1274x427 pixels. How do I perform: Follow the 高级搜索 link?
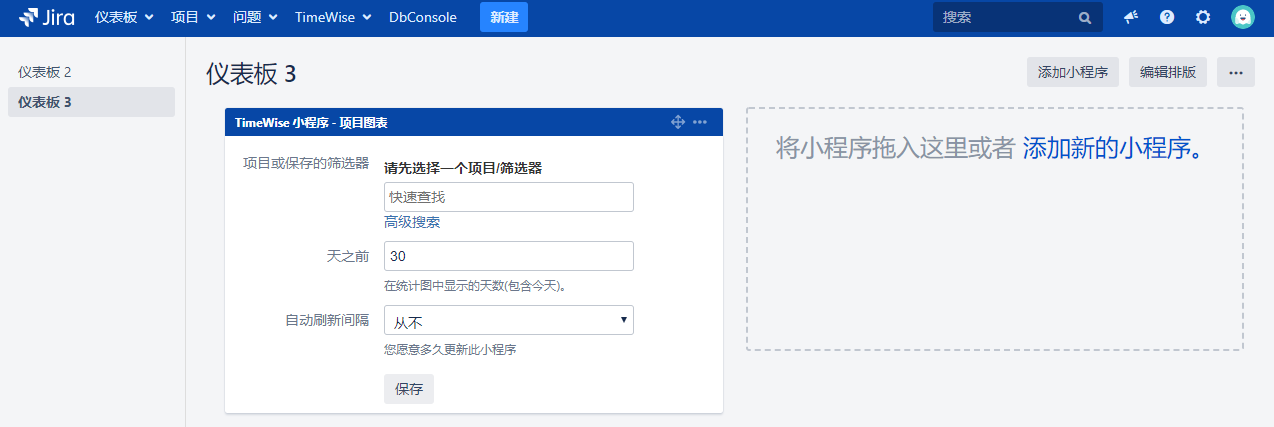[411, 222]
